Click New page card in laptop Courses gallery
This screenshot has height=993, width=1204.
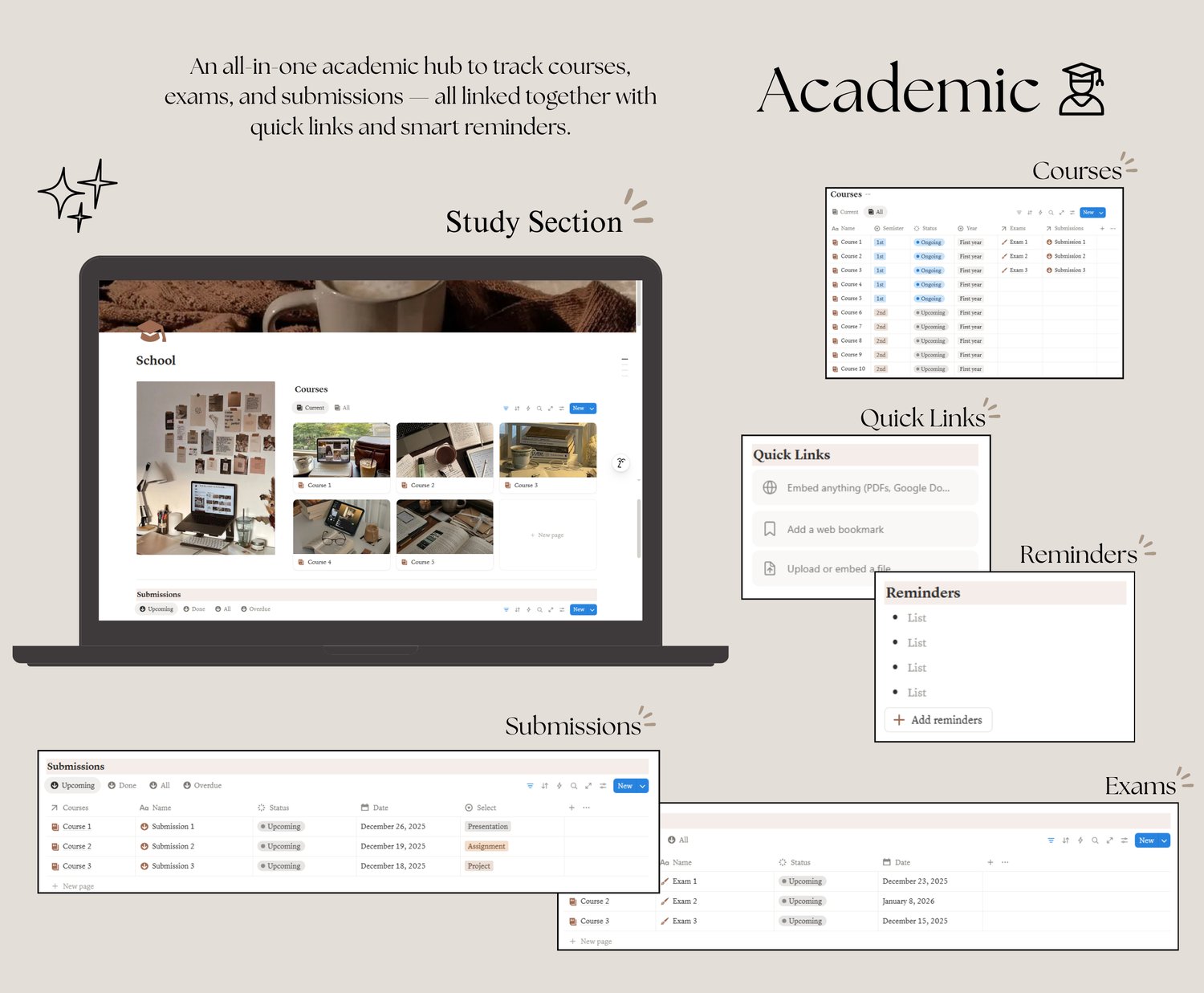(548, 535)
